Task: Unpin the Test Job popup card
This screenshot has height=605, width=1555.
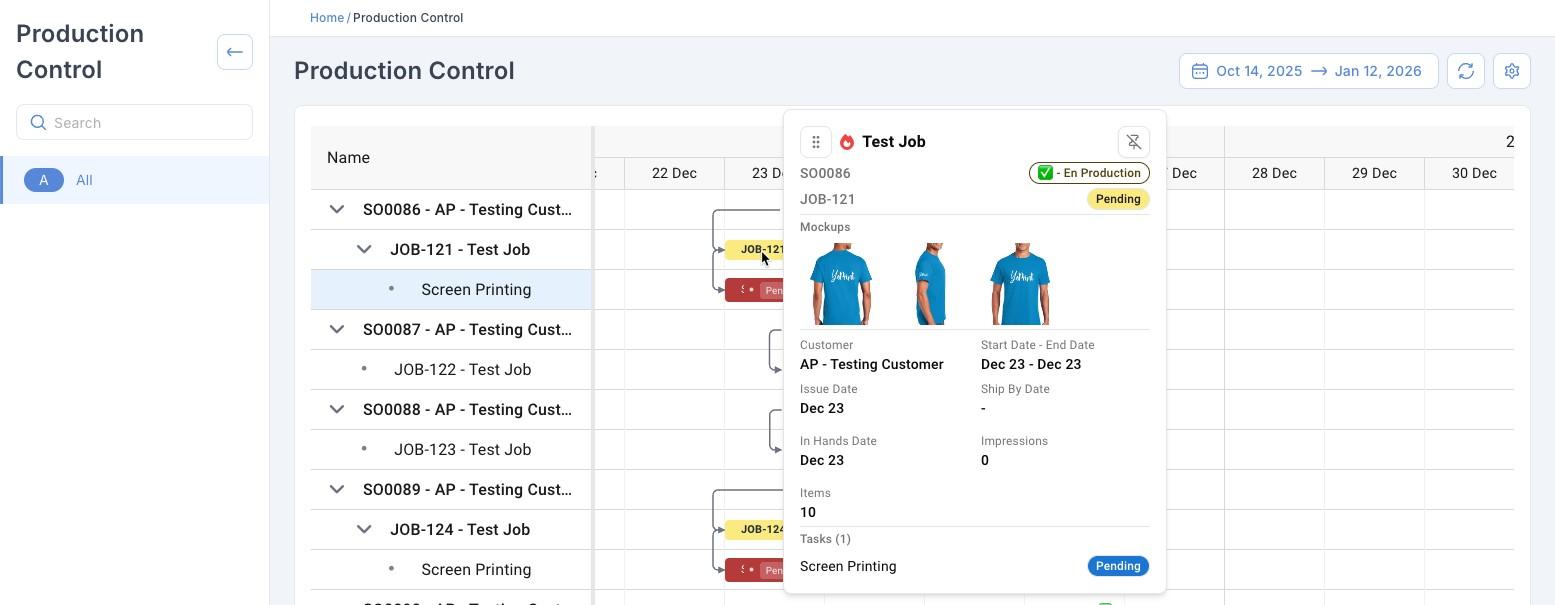Action: 1133,142
